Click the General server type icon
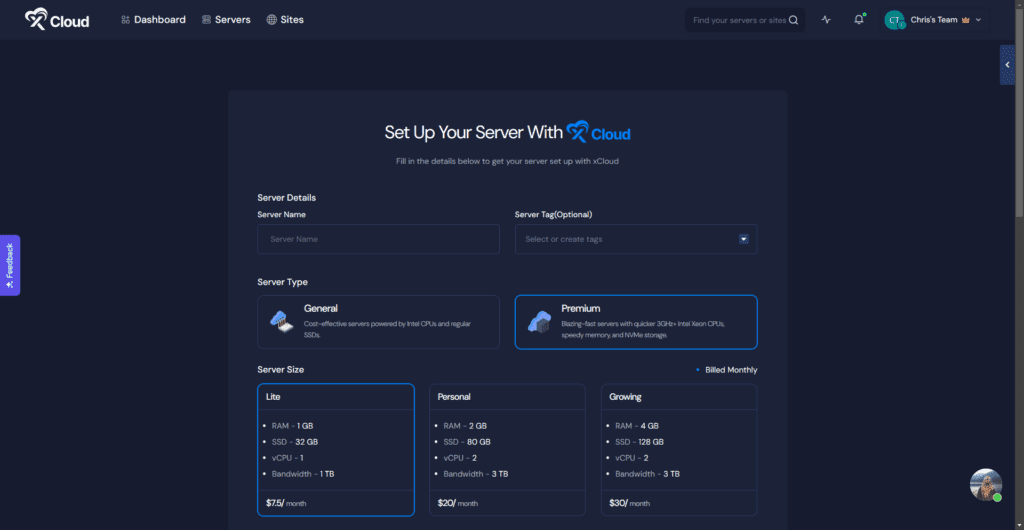The width and height of the screenshot is (1024, 530). 282,321
